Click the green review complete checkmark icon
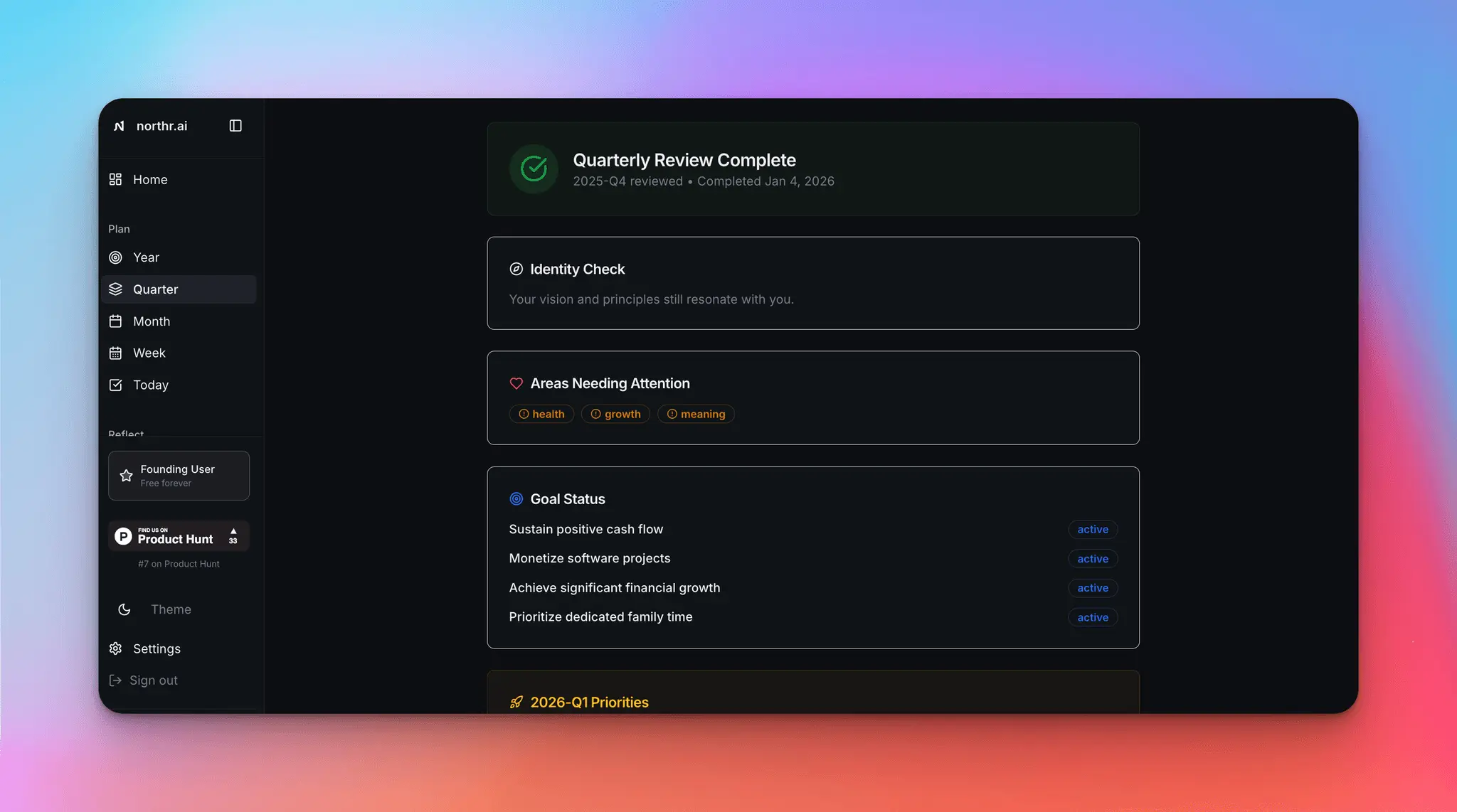 click(x=534, y=169)
